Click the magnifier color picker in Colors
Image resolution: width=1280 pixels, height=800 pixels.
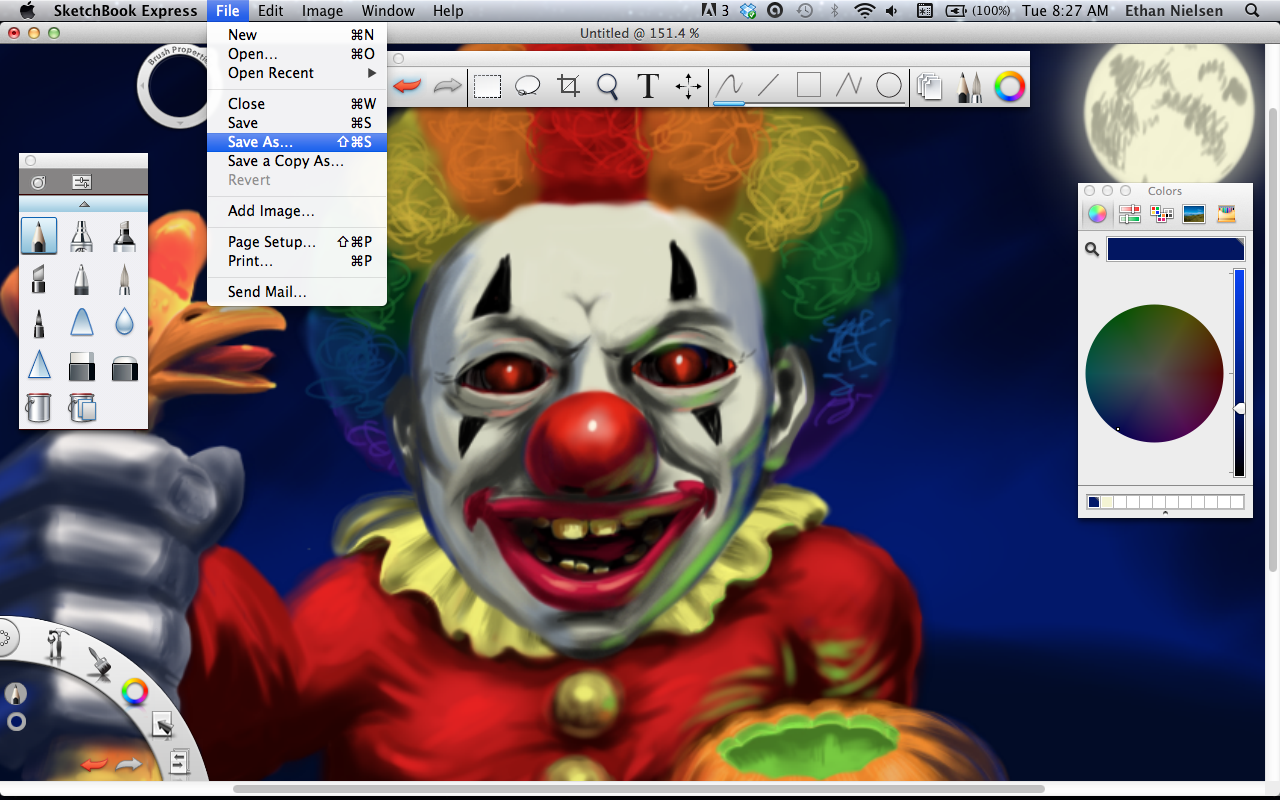1092,249
